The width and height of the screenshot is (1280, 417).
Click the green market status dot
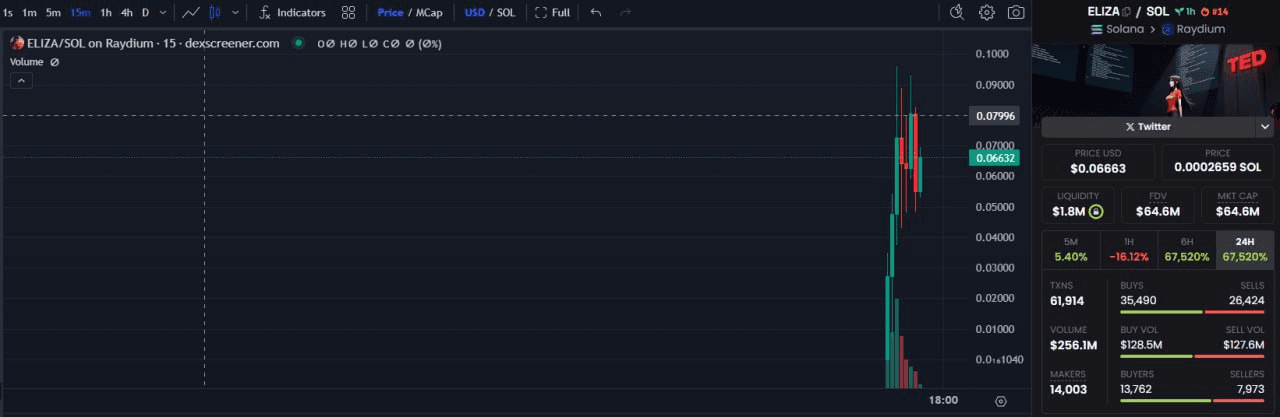(x=299, y=43)
